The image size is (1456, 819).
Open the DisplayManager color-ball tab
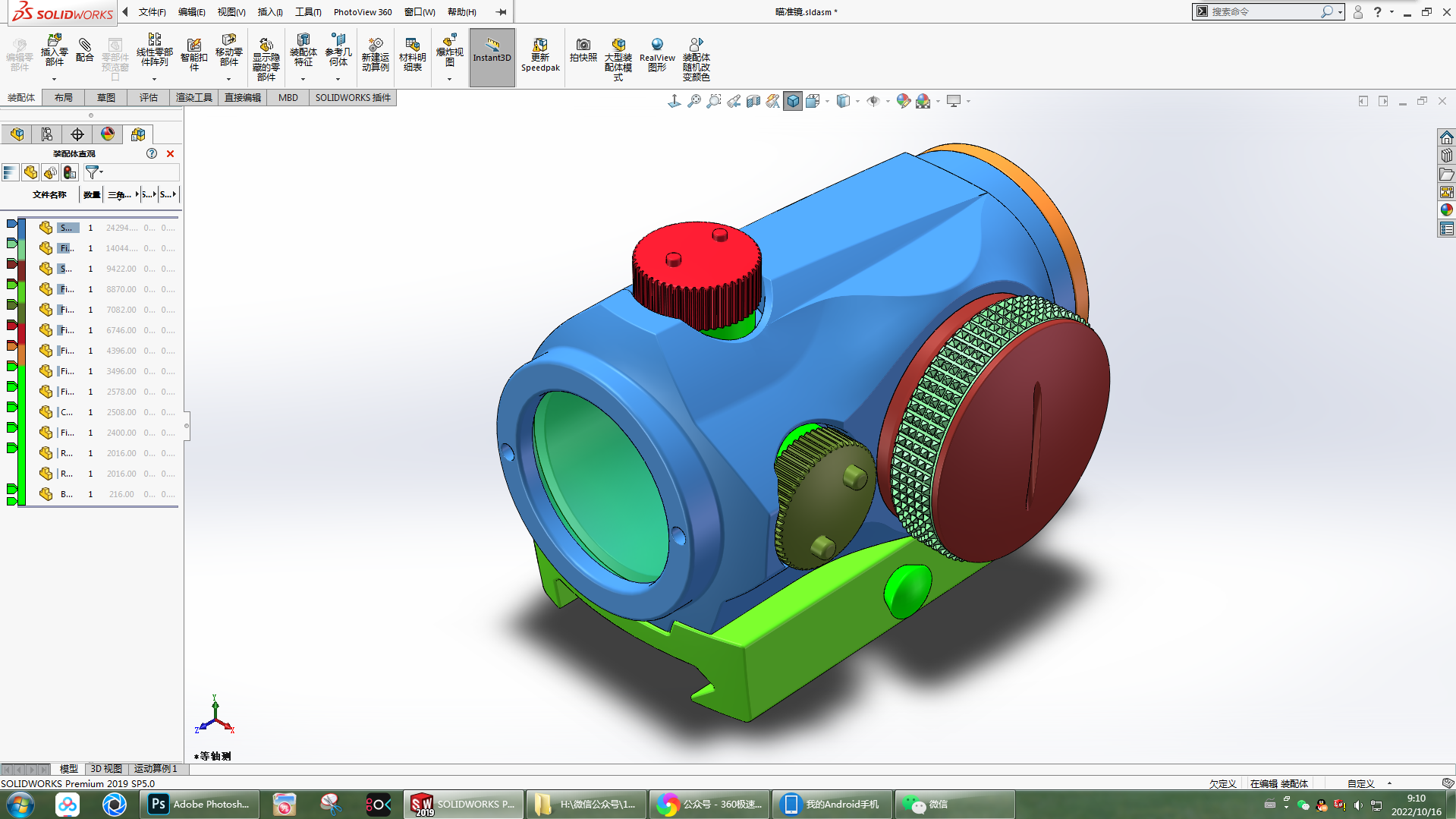pyautogui.click(x=108, y=134)
